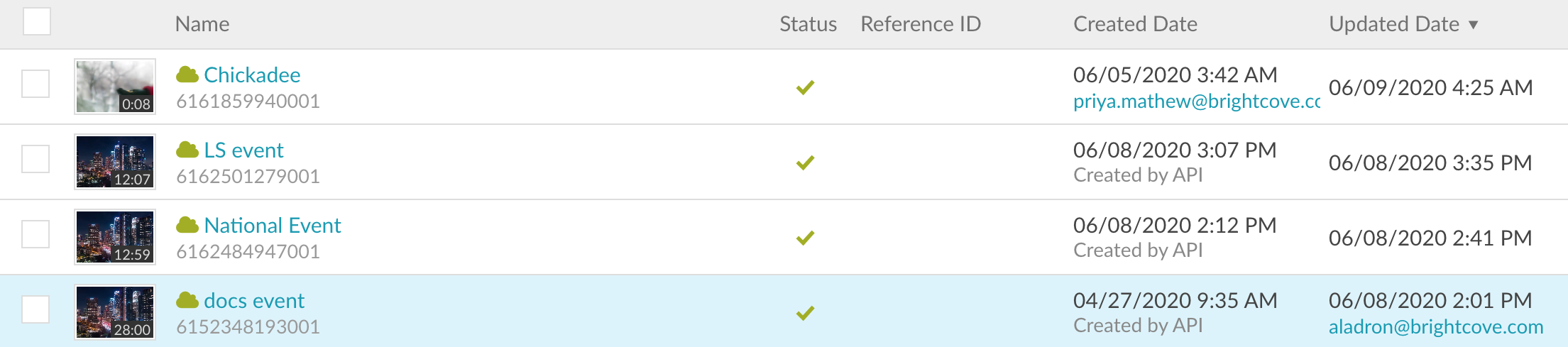The width and height of the screenshot is (1568, 347).
Task: Open the National Event video title
Action: pos(273,225)
